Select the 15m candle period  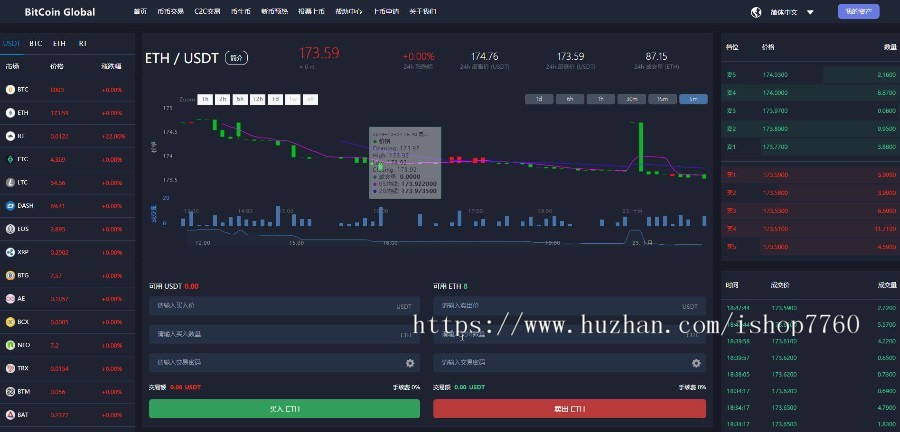[x=662, y=99]
